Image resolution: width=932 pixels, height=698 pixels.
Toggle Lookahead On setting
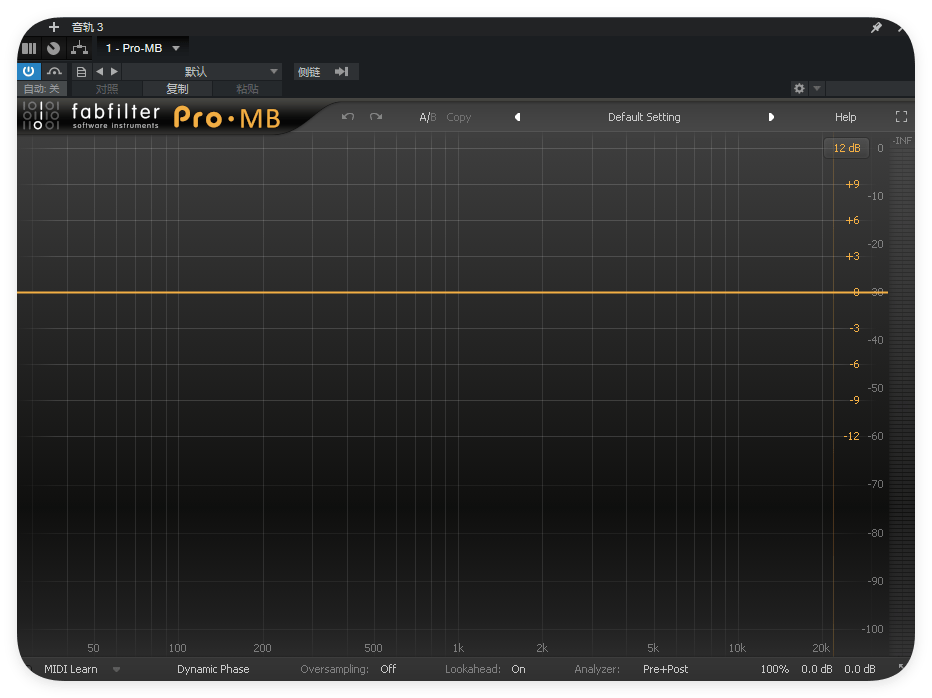tap(518, 669)
